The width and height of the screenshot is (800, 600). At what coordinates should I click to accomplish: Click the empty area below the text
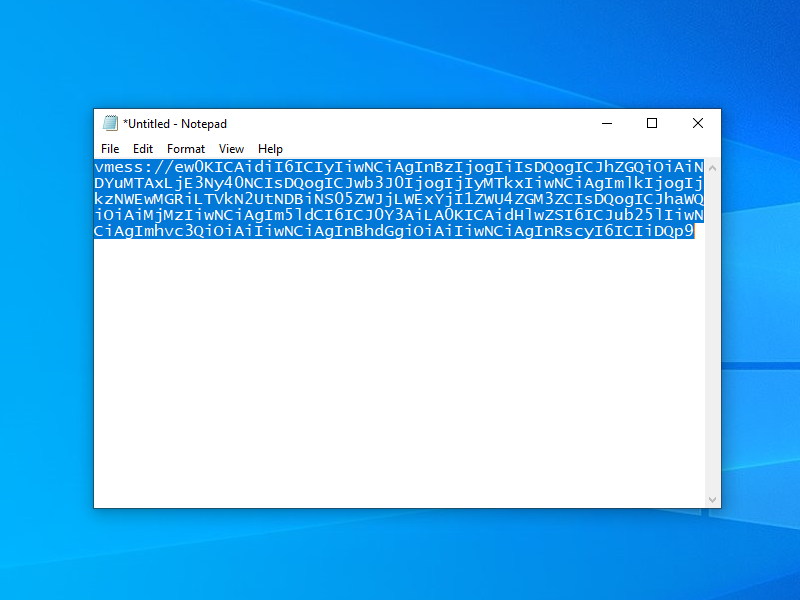tap(400, 380)
